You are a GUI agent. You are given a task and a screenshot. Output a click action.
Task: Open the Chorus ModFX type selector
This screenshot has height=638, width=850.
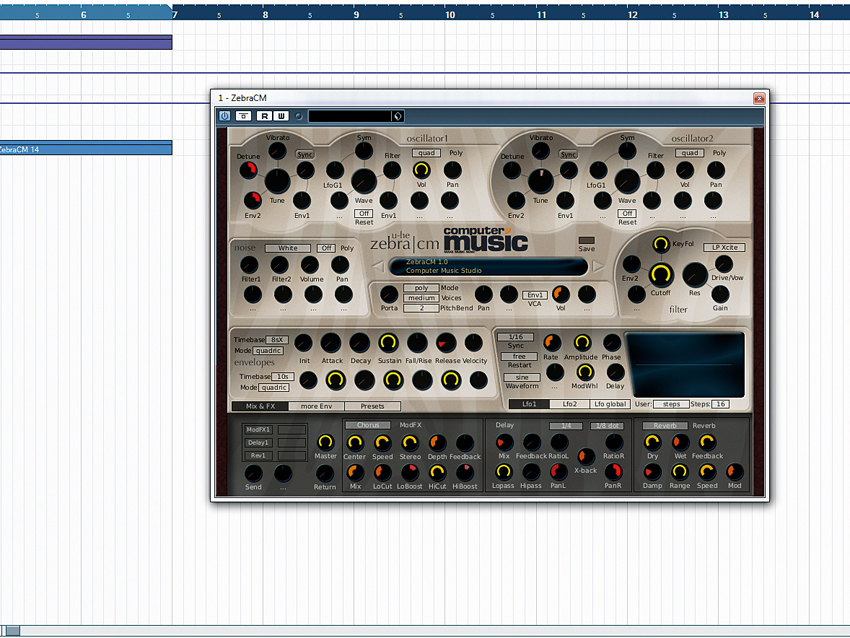coord(370,424)
